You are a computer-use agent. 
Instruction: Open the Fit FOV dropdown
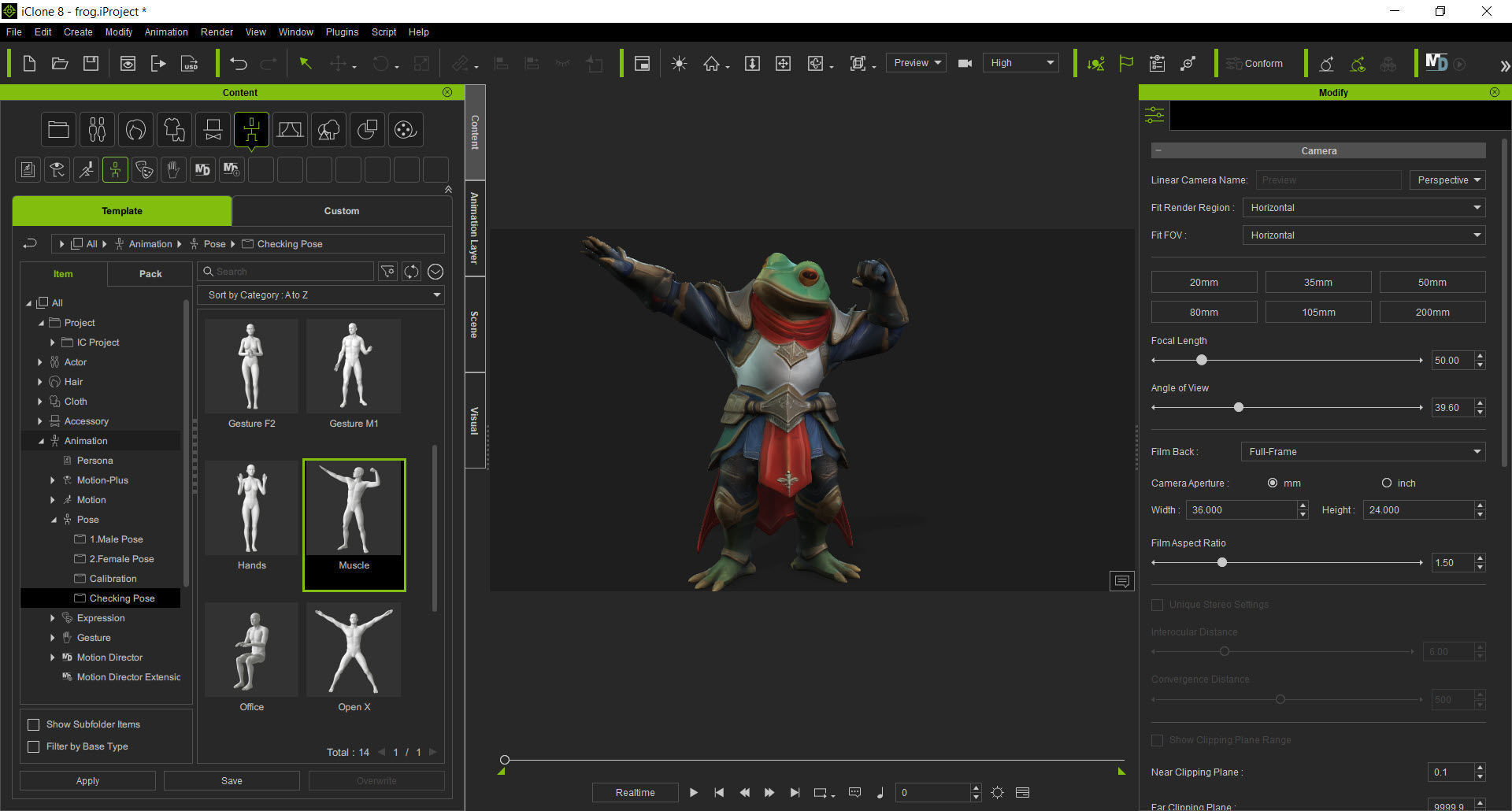click(x=1364, y=235)
